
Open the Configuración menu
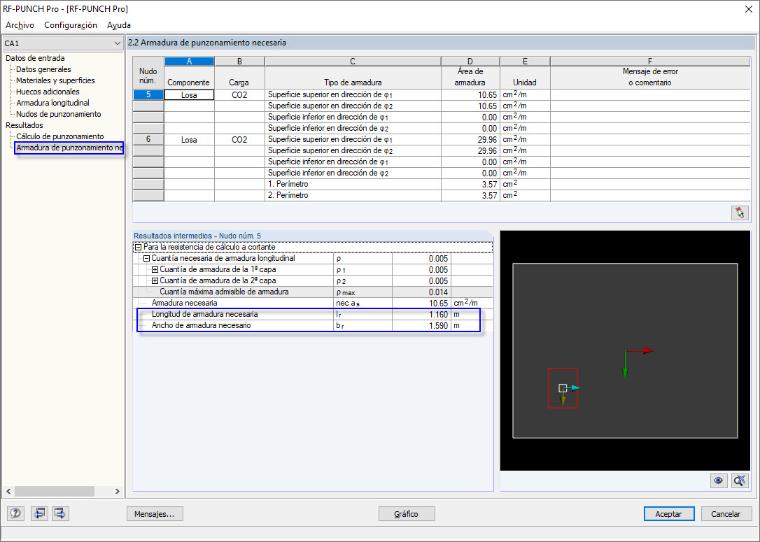point(71,25)
